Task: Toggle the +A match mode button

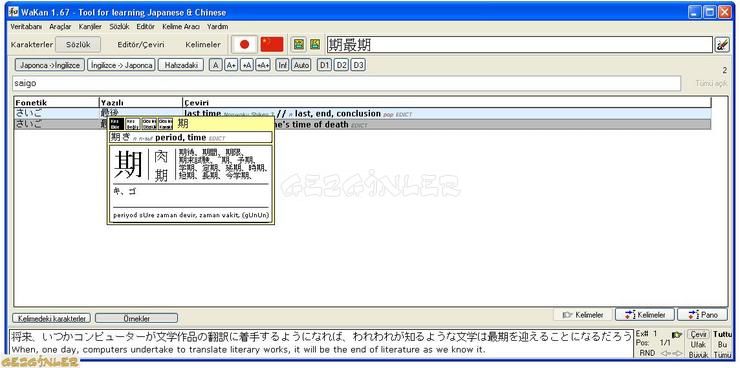Action: pos(247,65)
